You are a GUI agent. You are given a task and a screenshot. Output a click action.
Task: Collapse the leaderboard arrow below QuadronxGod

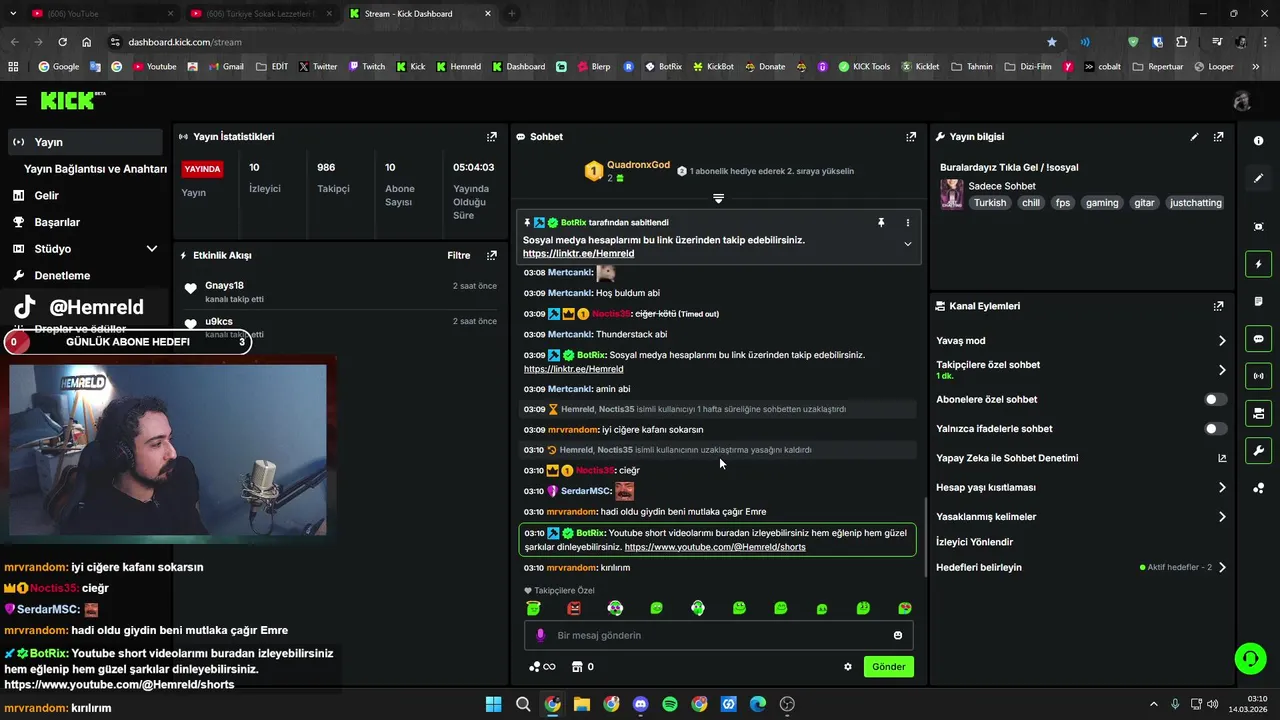[x=718, y=198]
